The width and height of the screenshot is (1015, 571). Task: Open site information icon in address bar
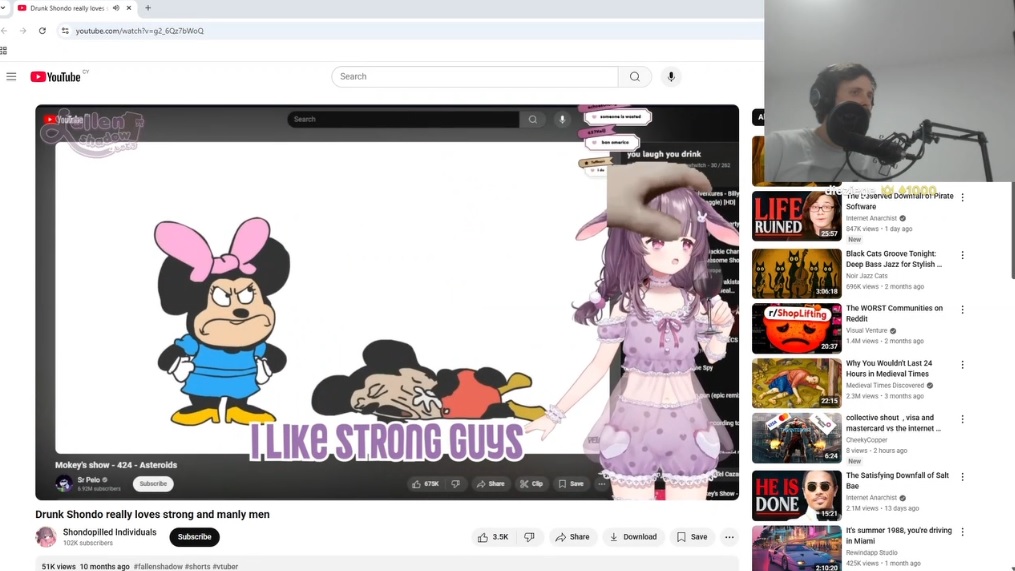pyautogui.click(x=65, y=30)
